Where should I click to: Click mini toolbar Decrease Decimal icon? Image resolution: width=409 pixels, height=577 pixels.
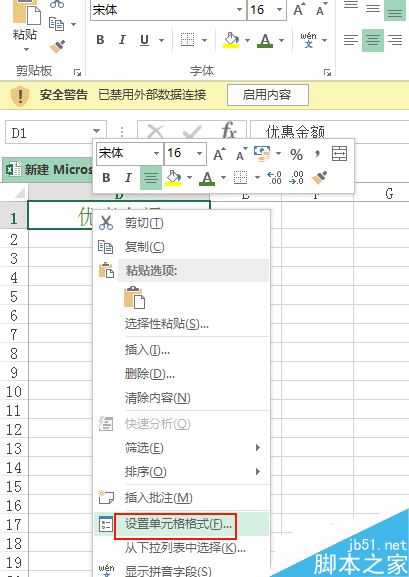coord(296,178)
